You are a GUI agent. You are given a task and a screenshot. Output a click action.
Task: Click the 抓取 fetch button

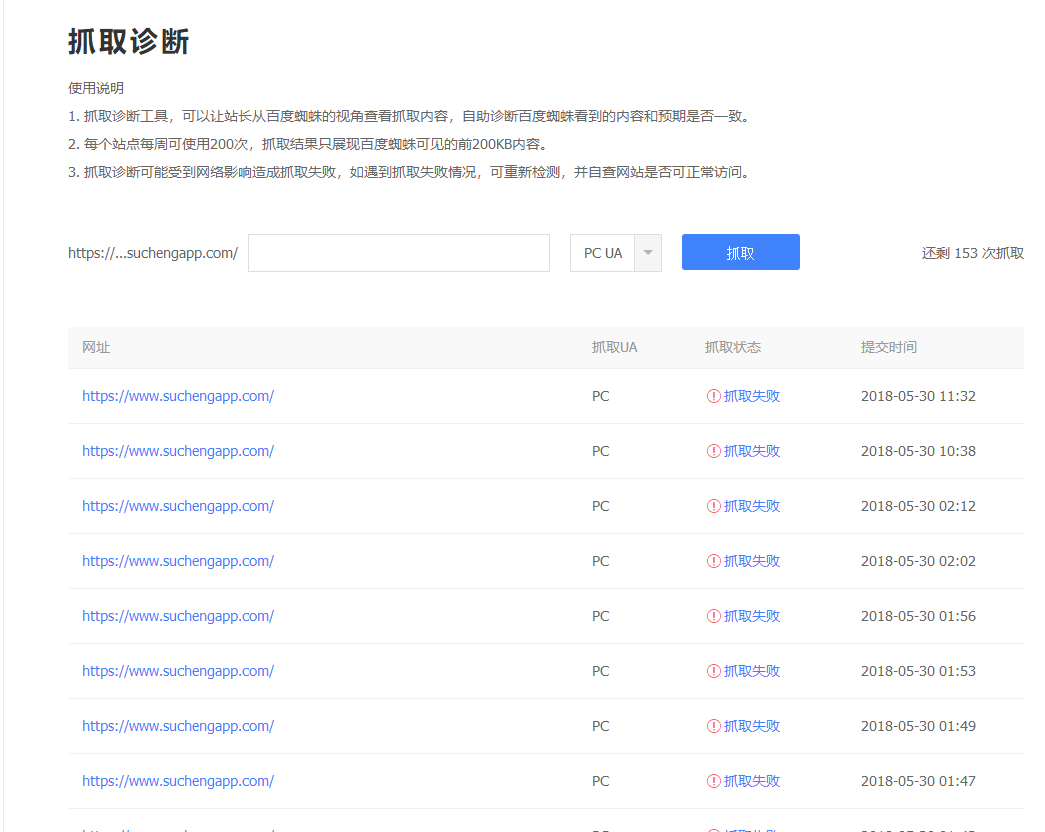(x=740, y=252)
